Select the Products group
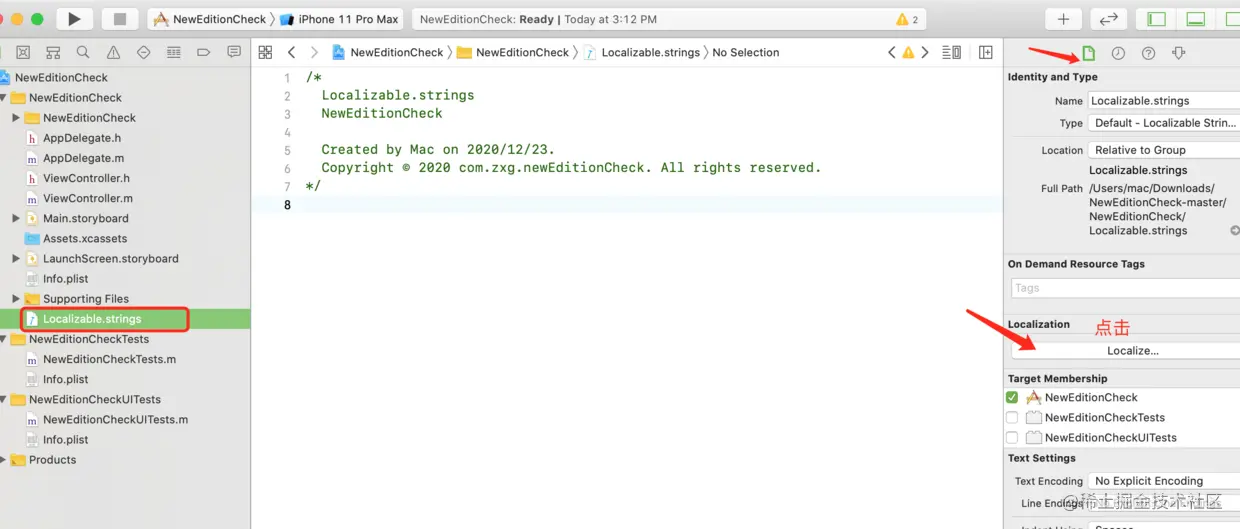 (52, 460)
